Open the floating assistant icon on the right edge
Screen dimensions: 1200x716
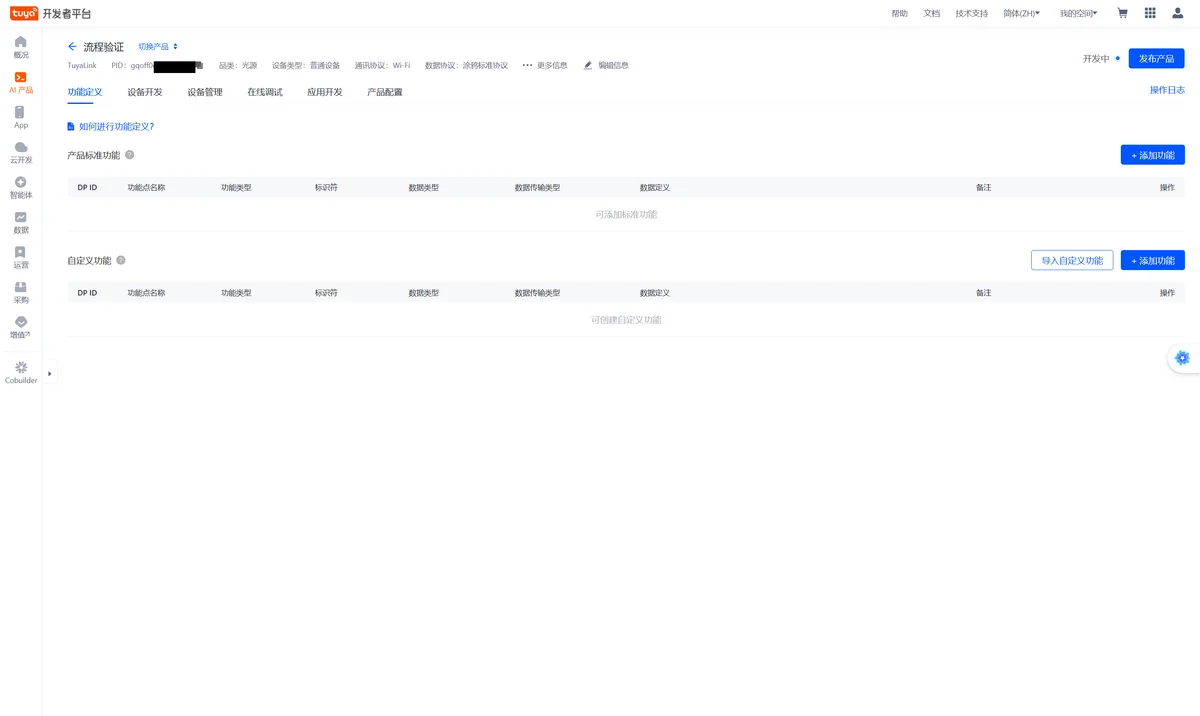pyautogui.click(x=1183, y=358)
